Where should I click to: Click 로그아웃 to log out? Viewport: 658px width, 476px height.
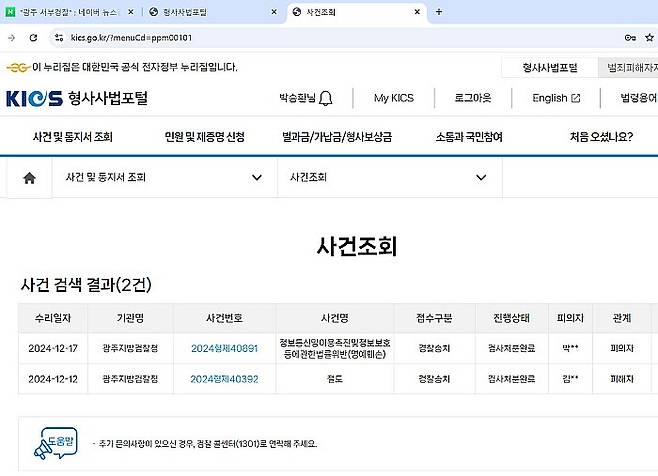[x=473, y=98]
